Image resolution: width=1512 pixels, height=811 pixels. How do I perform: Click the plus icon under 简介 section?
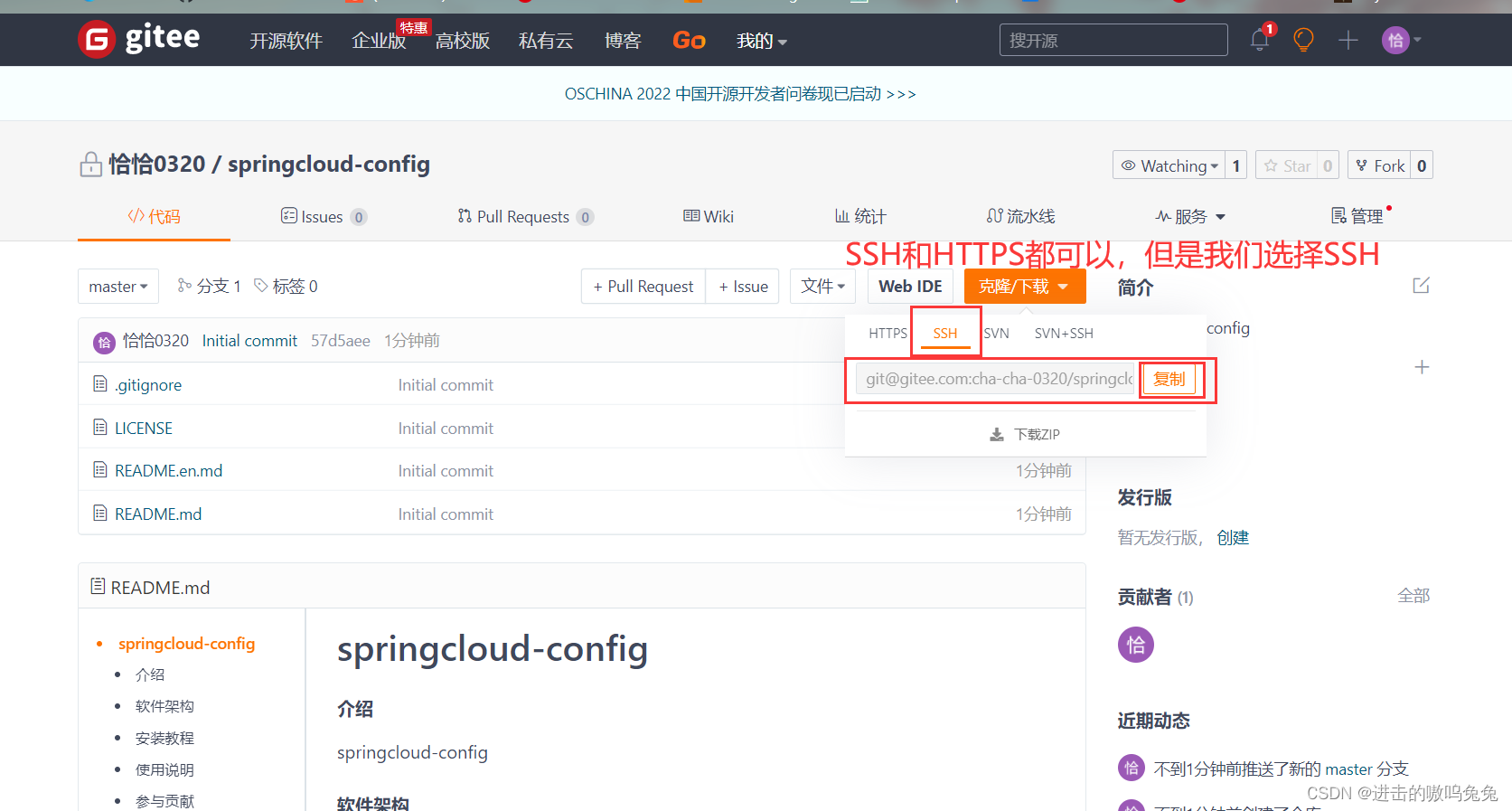(1422, 367)
